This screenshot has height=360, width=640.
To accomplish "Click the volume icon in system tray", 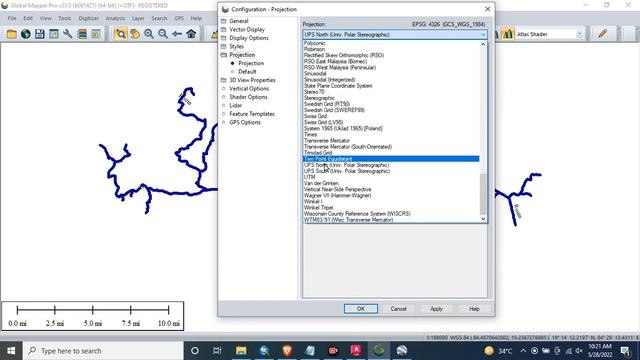I will point(579,351).
